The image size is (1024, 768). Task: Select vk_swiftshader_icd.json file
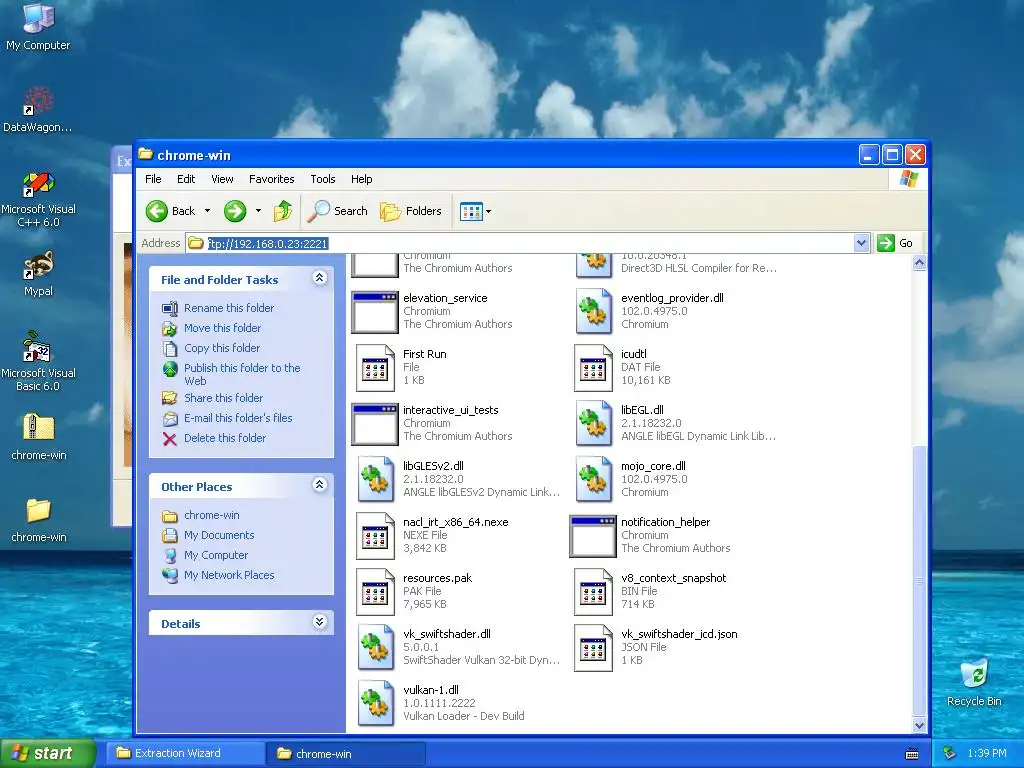pyautogui.click(x=656, y=647)
